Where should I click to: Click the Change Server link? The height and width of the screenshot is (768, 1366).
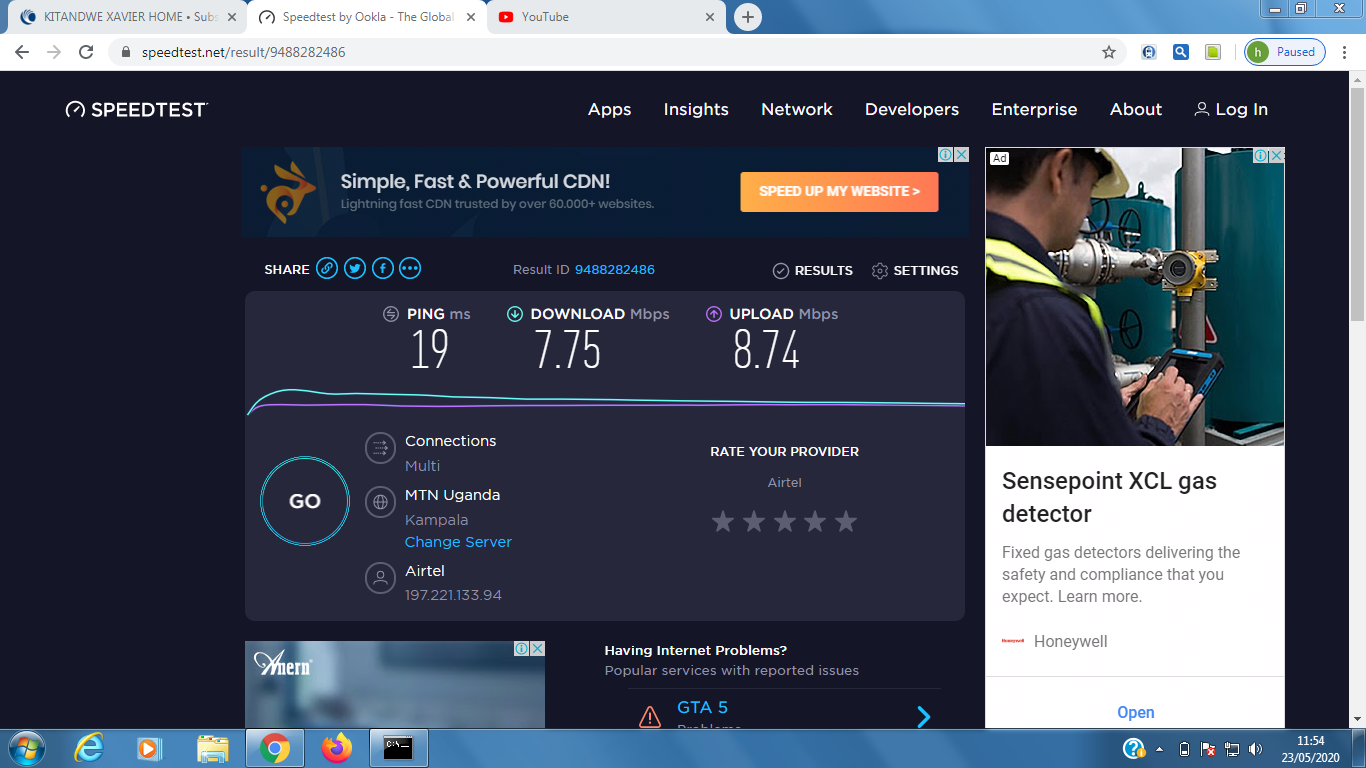click(458, 542)
